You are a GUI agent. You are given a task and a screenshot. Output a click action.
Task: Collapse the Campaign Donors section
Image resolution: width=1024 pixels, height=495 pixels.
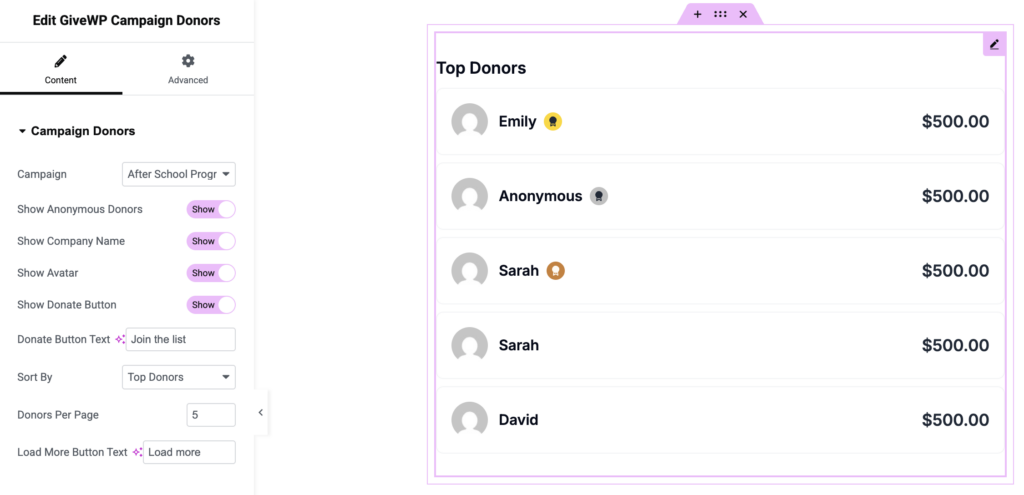coord(23,131)
